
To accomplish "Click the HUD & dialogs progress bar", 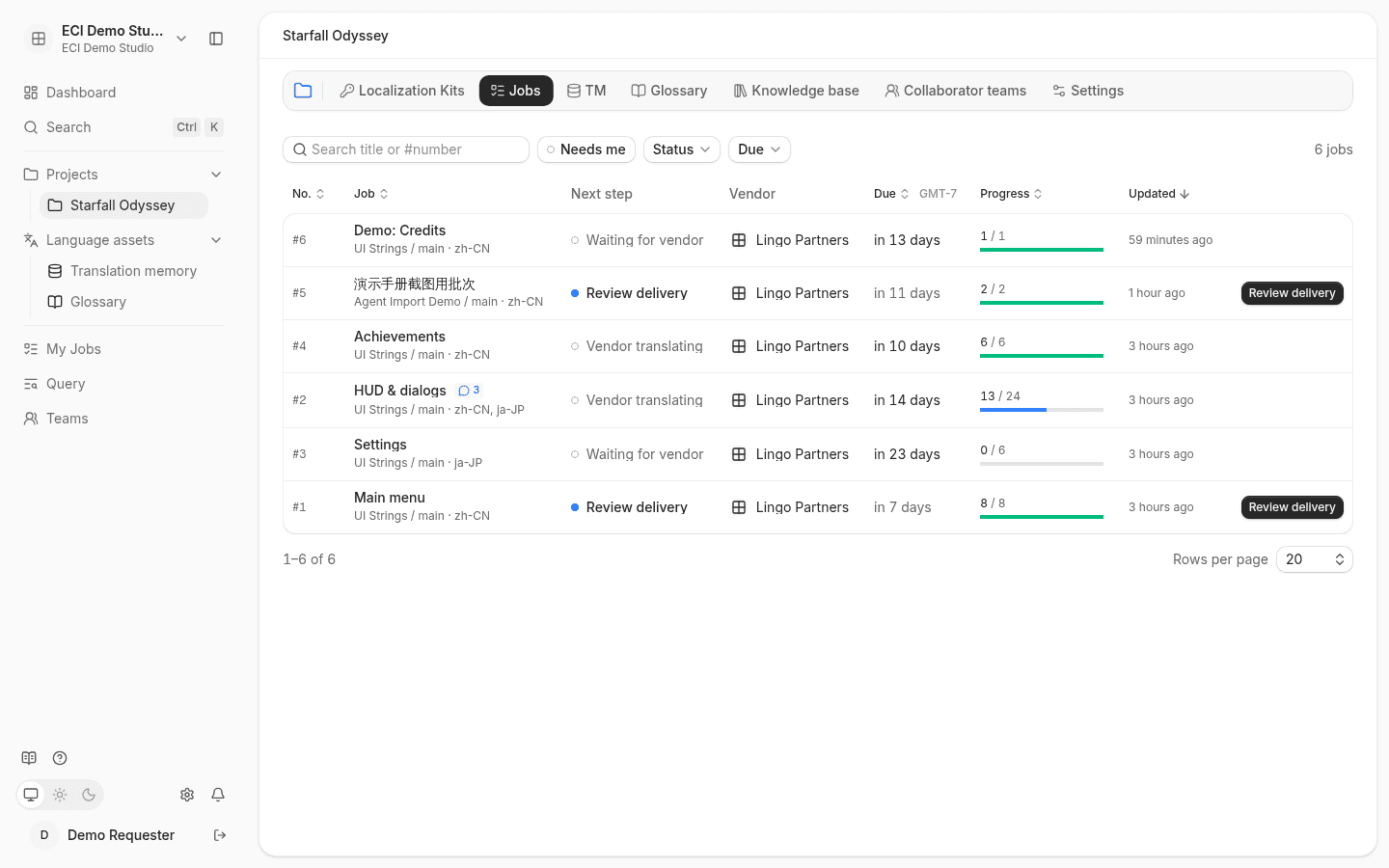I will [1042, 410].
